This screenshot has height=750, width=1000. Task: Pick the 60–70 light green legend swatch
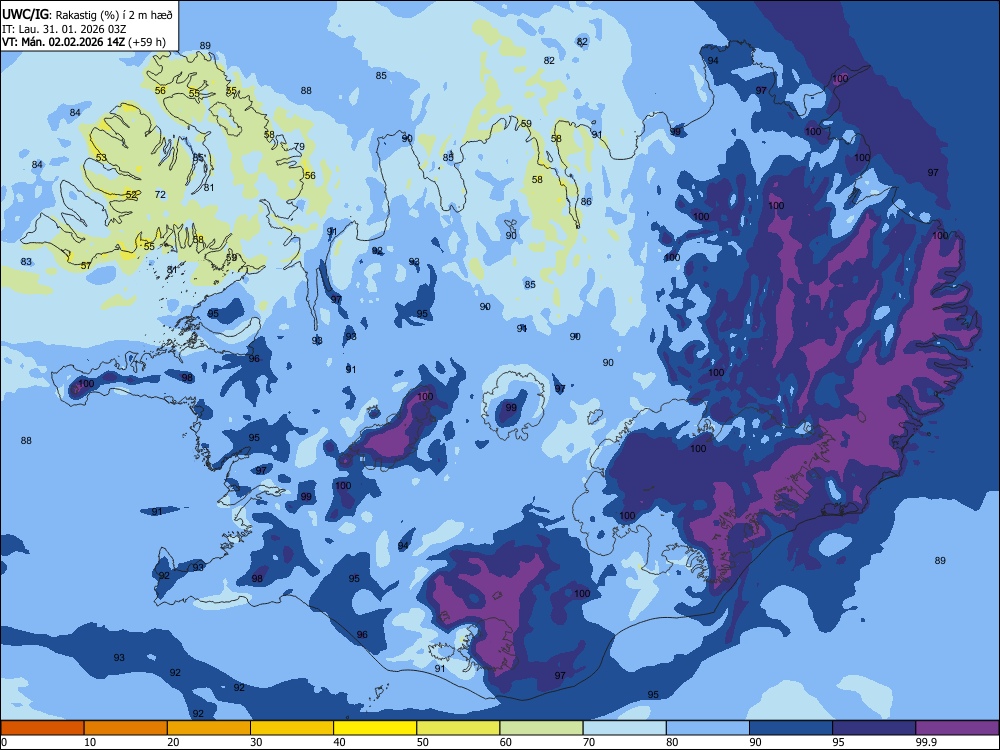pos(541,728)
